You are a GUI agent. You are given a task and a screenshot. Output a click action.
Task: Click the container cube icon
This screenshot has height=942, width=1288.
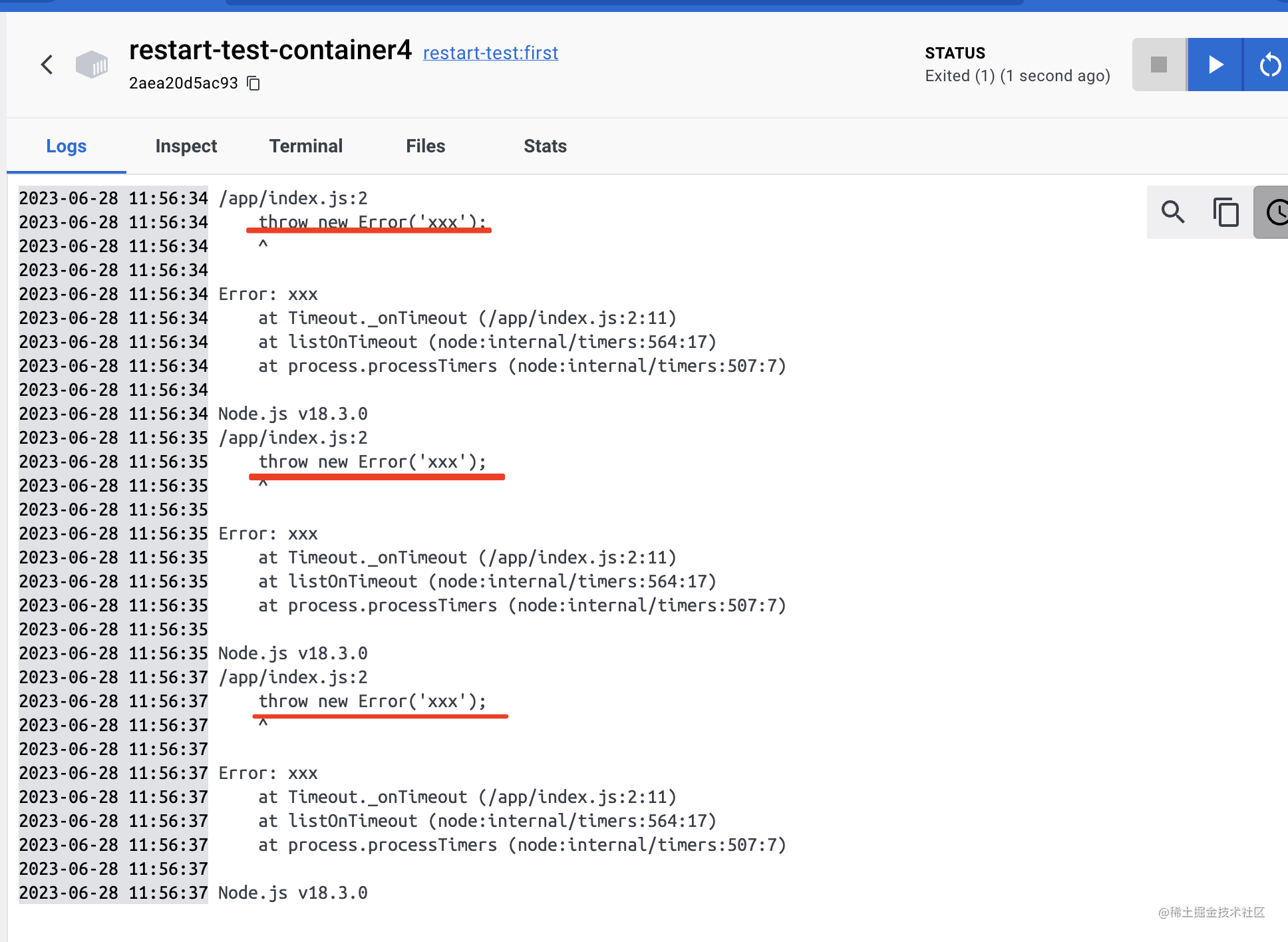[92, 65]
